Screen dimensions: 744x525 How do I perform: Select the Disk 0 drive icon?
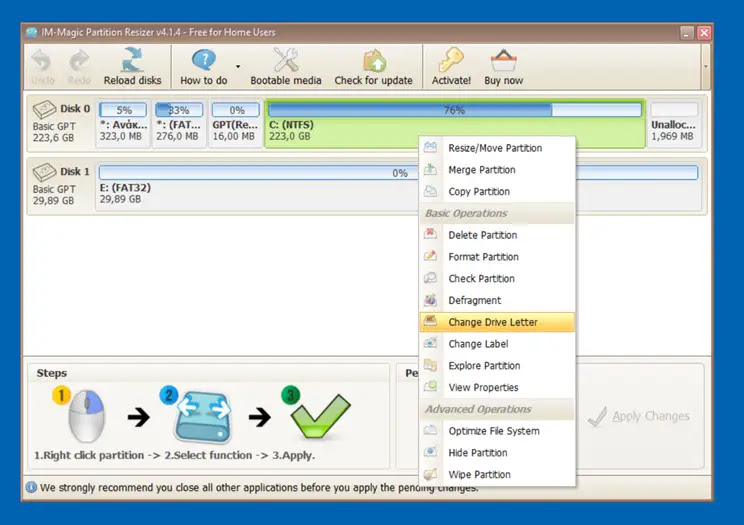44,110
